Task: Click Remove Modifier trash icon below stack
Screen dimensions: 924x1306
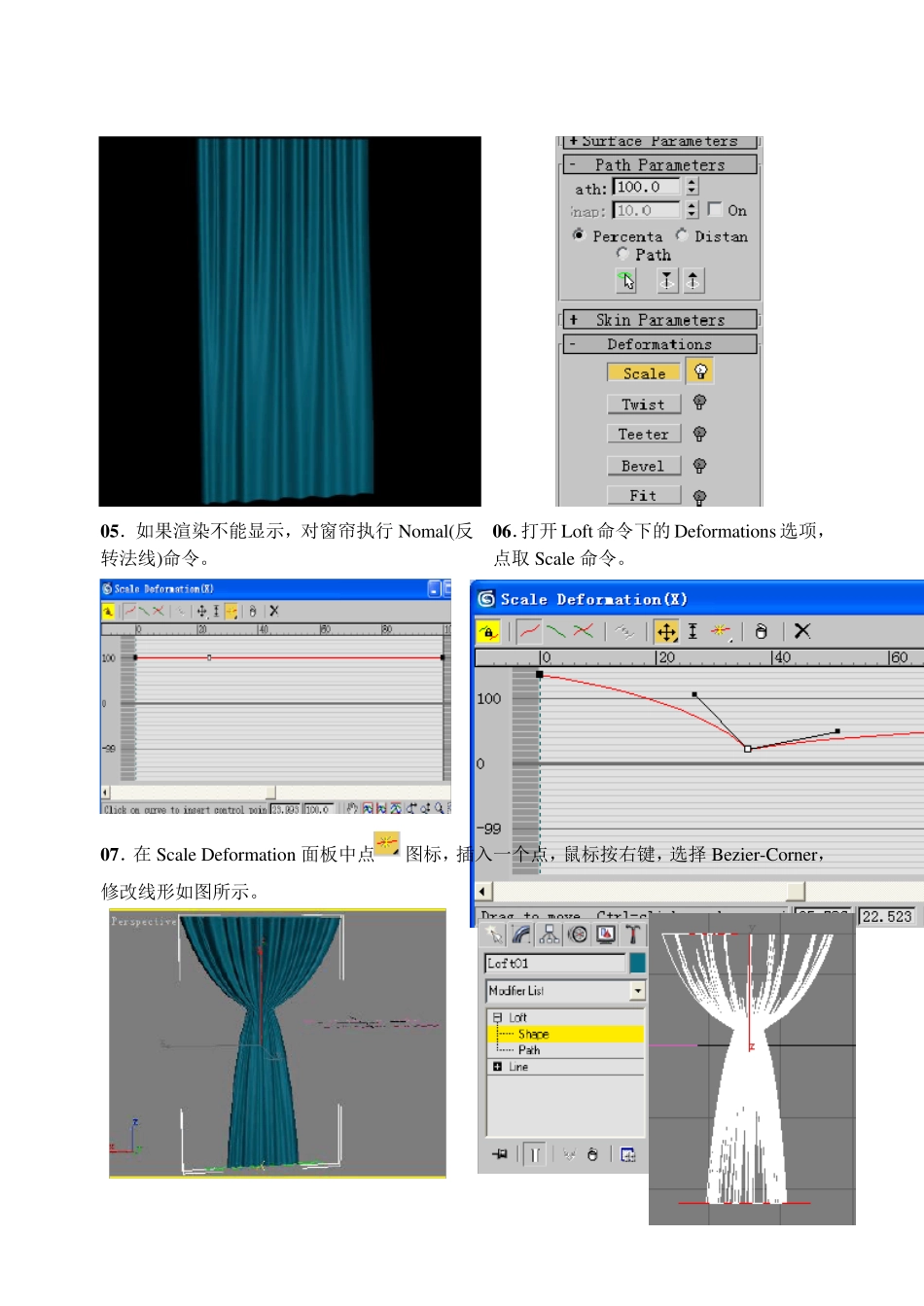Action: [x=592, y=1154]
